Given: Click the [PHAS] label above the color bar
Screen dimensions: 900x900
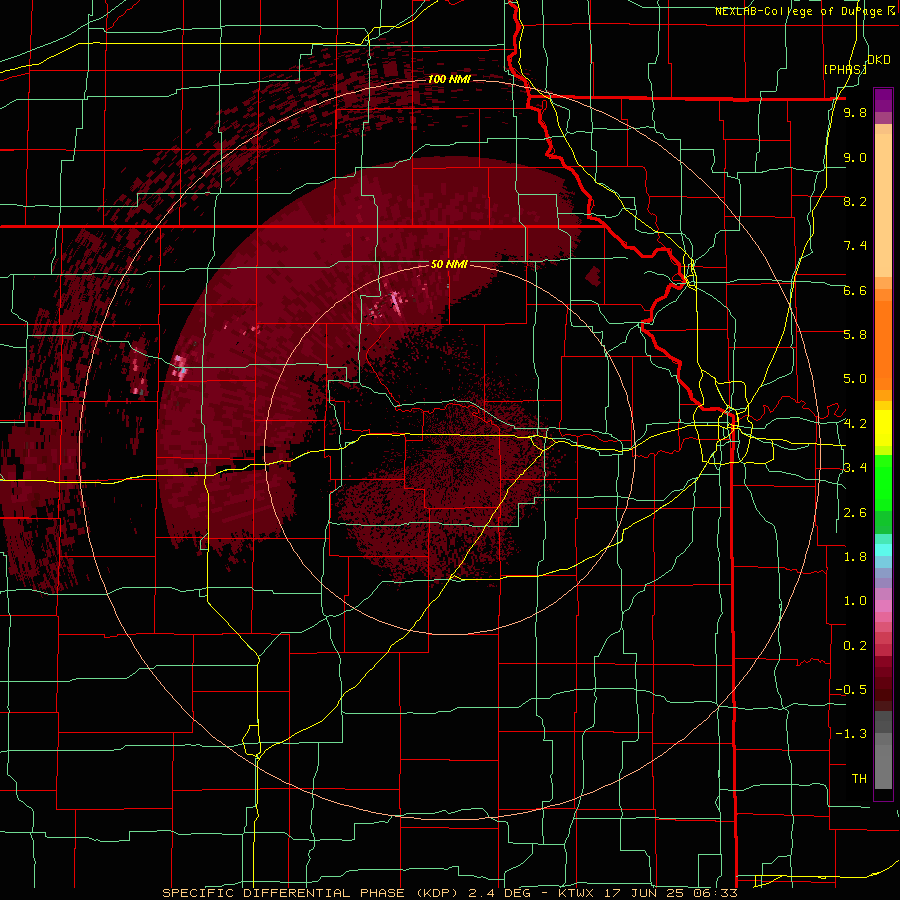Looking at the screenshot, I should pyautogui.click(x=845, y=69).
